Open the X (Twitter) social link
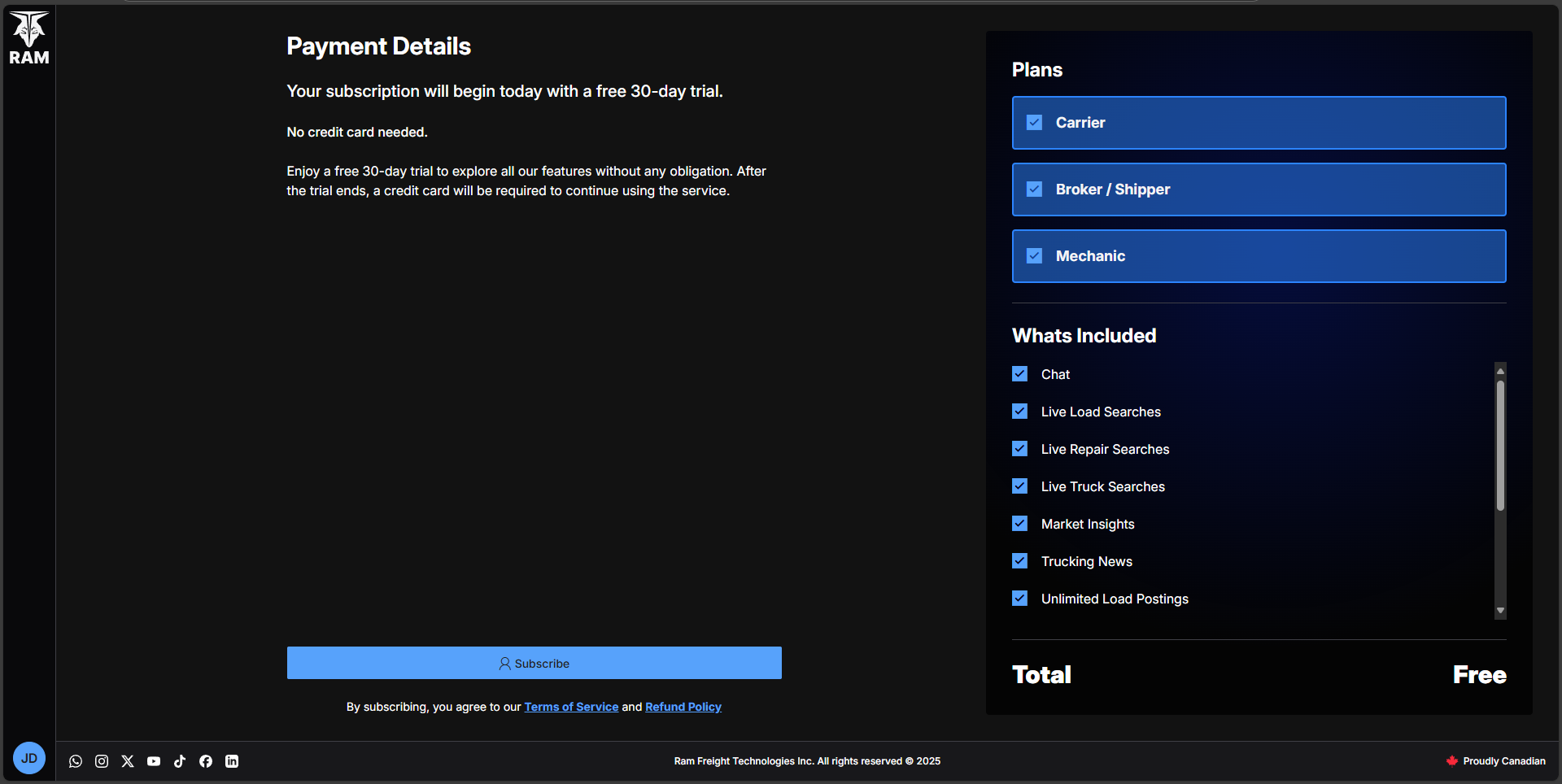This screenshot has height=784, width=1562. pos(128,761)
